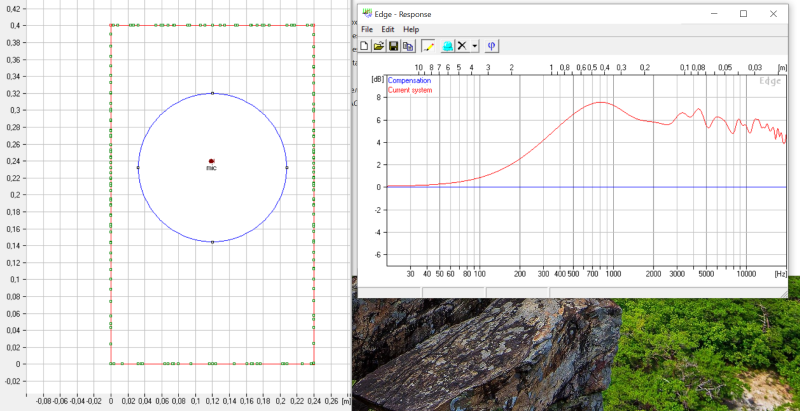Click the left handle of blue circle
The image size is (800, 411).
[x=138, y=167]
